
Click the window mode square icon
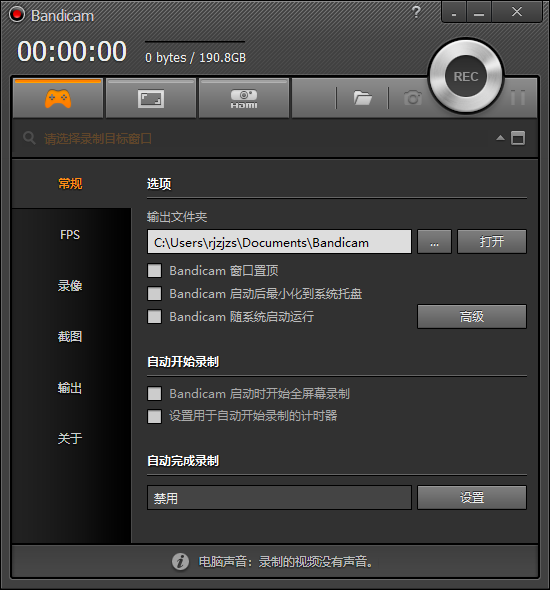[x=518, y=138]
